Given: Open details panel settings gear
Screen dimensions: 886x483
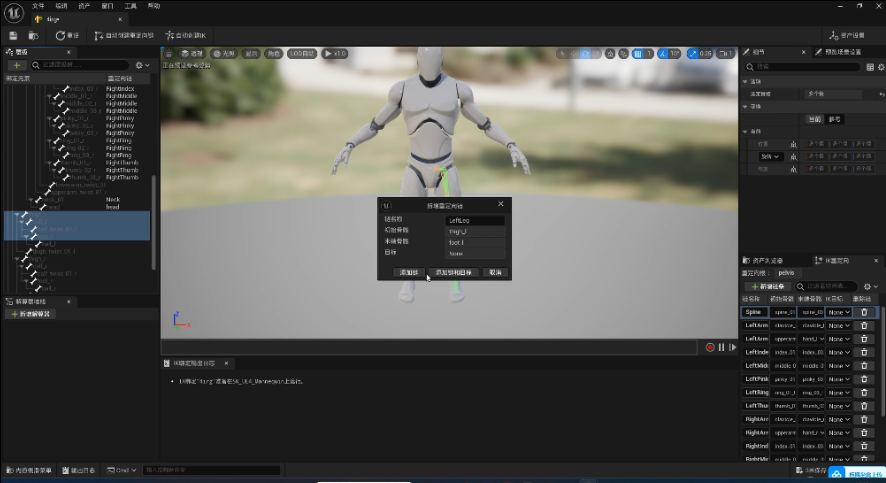Looking at the screenshot, I should (881, 67).
